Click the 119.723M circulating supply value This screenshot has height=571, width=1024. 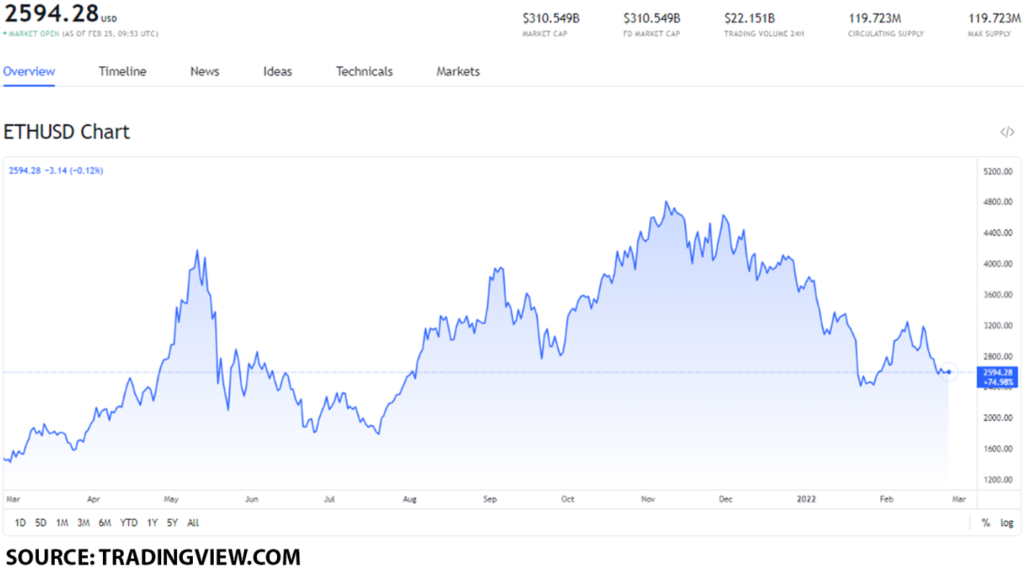(x=874, y=18)
